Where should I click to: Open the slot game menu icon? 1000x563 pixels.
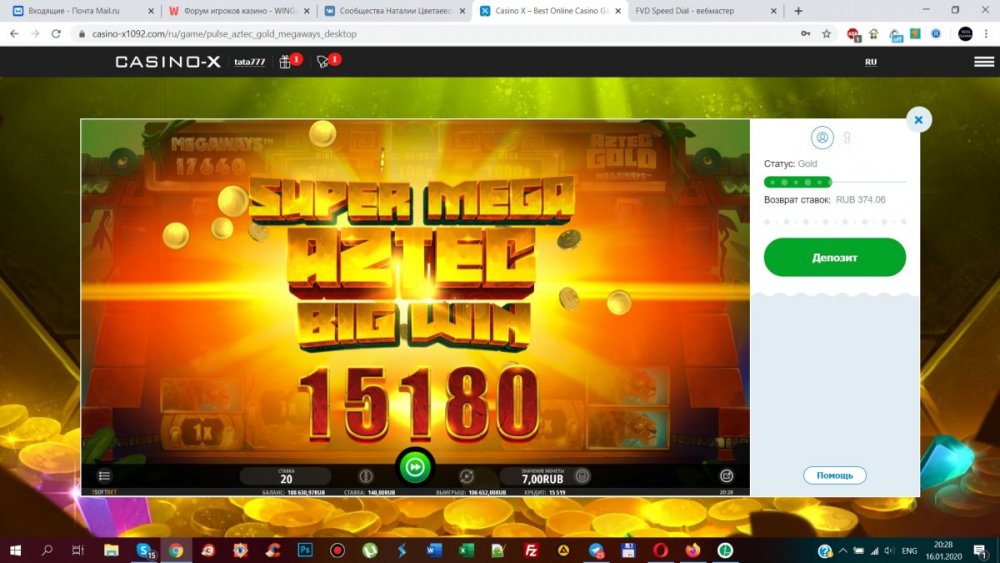pyautogui.click(x=103, y=476)
